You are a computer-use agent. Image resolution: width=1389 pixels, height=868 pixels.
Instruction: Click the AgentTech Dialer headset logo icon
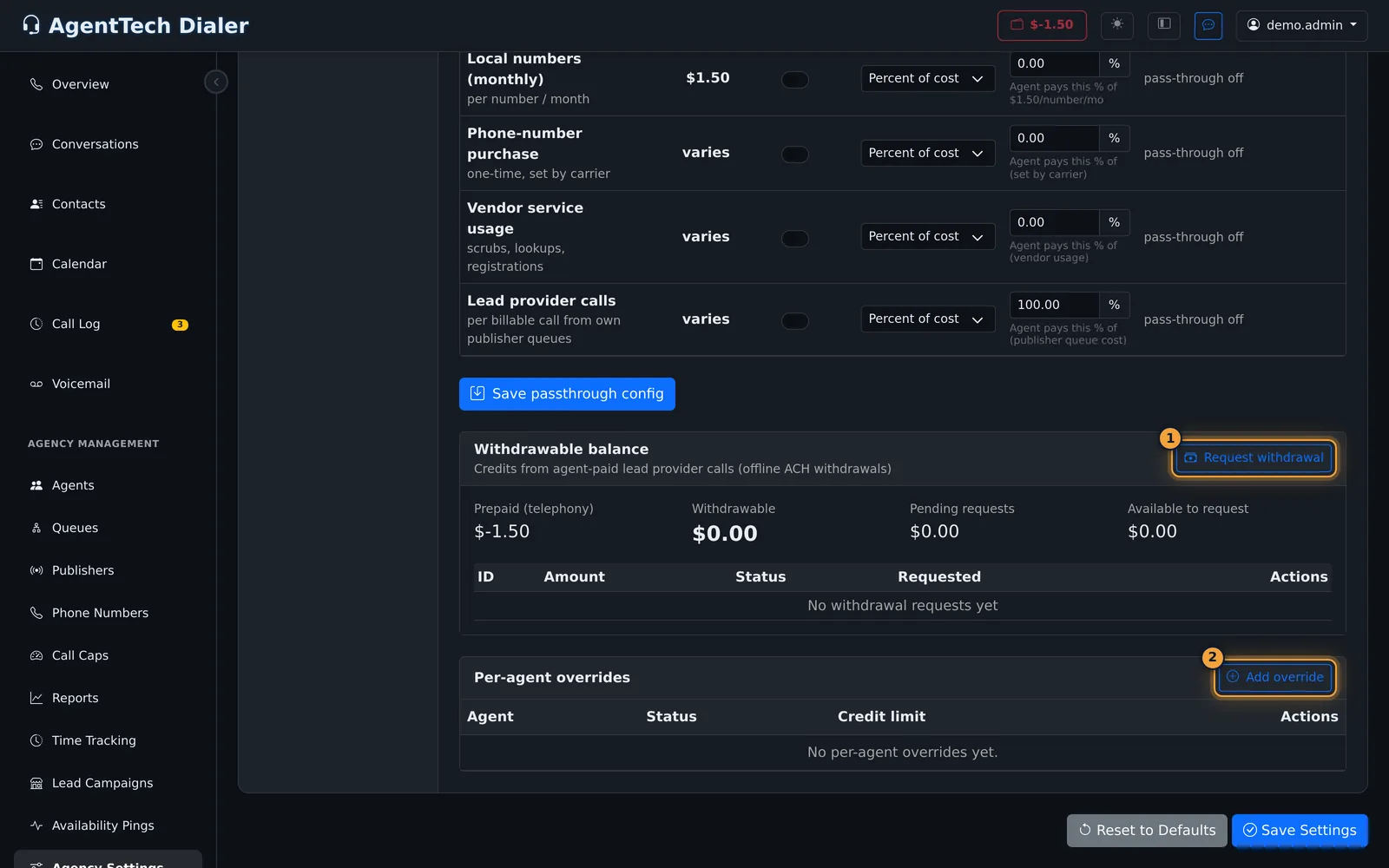pyautogui.click(x=31, y=25)
